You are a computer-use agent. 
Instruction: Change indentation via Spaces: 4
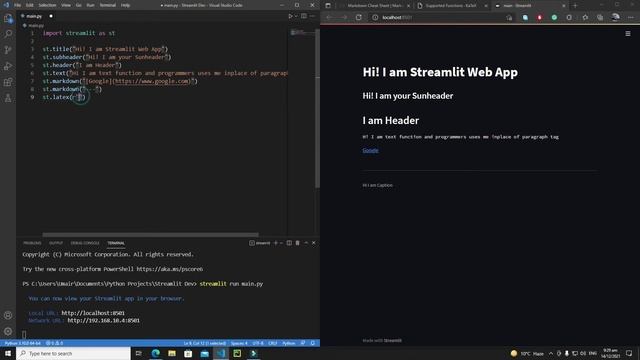[x=239, y=343]
